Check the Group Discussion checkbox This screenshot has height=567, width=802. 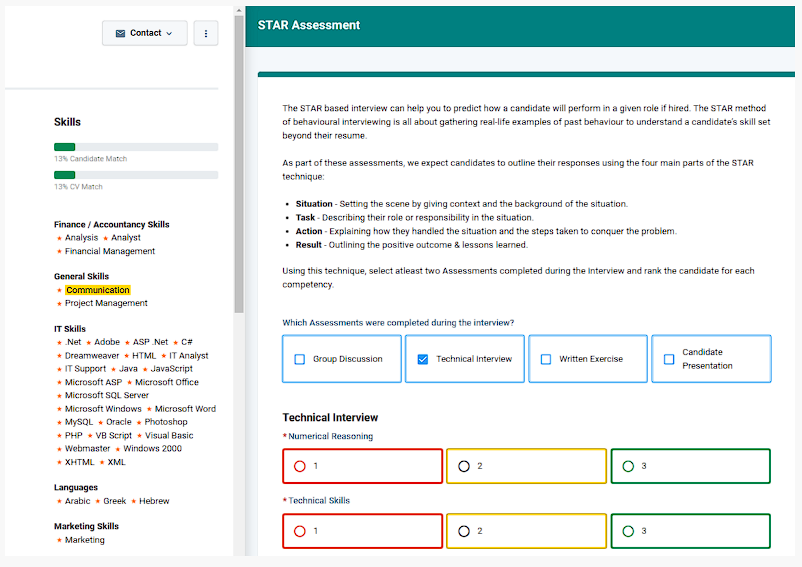(x=300, y=359)
